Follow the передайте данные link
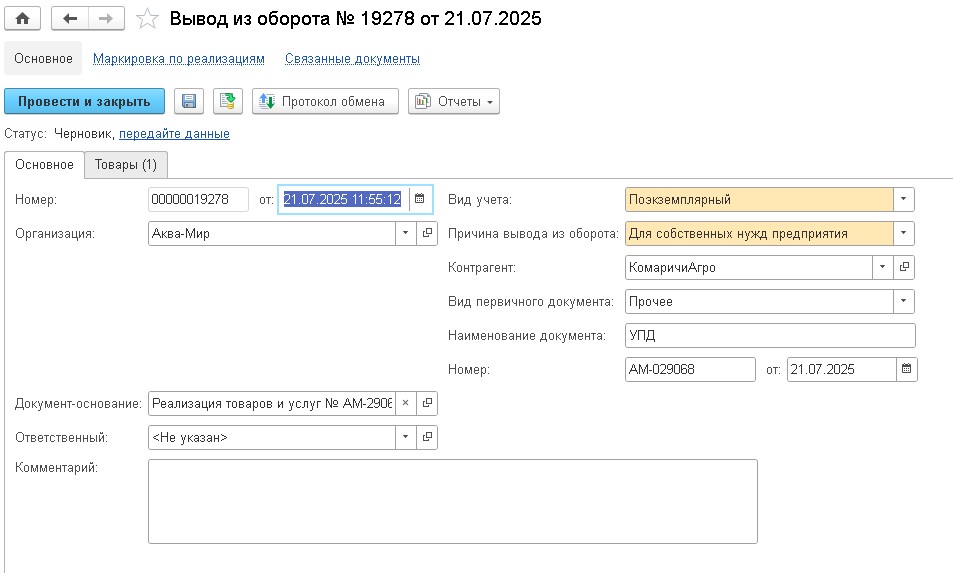This screenshot has height=573, width=953. [174, 133]
